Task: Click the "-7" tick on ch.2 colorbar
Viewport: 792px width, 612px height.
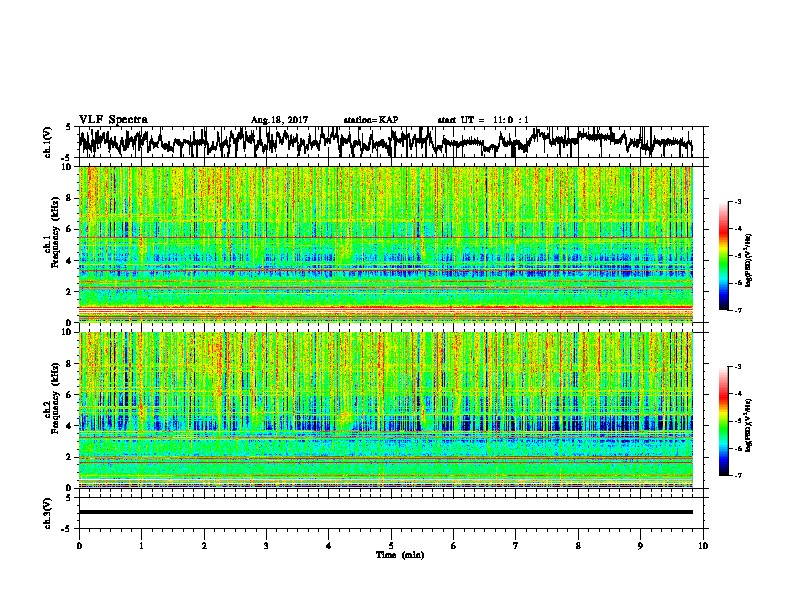Action: [x=738, y=476]
